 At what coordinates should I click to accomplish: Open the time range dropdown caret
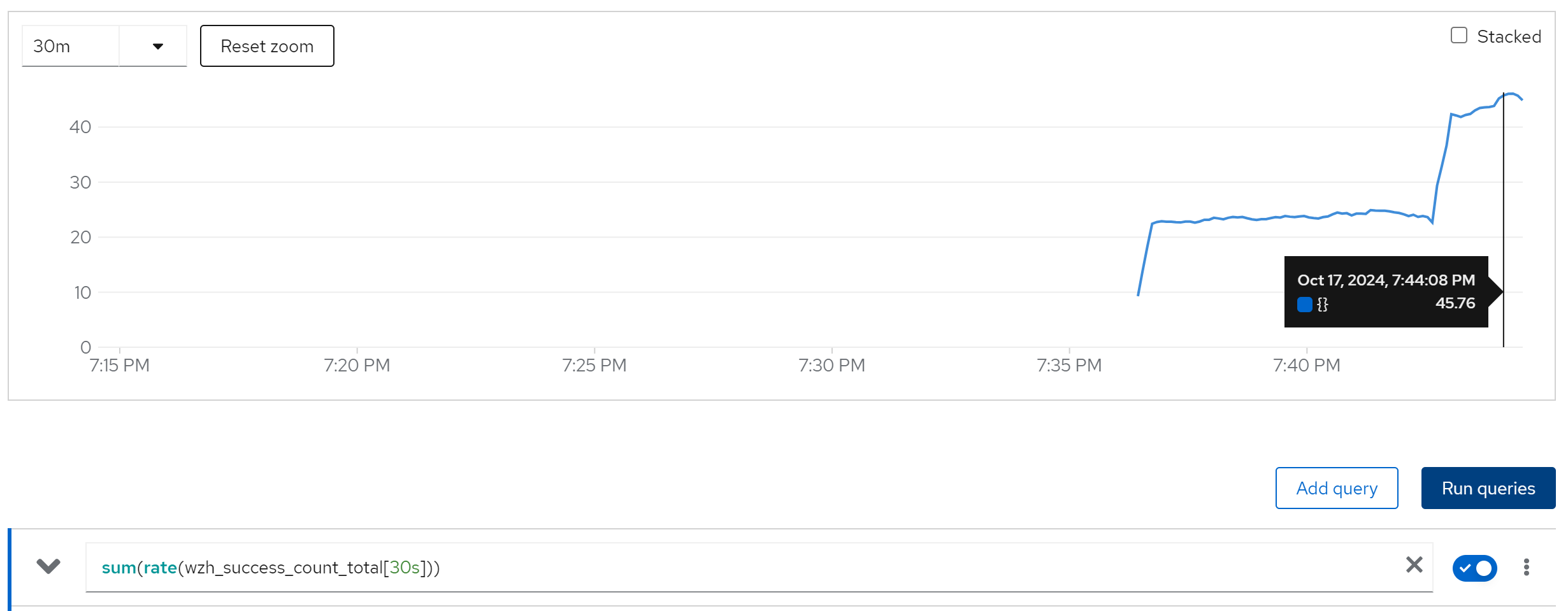click(157, 46)
